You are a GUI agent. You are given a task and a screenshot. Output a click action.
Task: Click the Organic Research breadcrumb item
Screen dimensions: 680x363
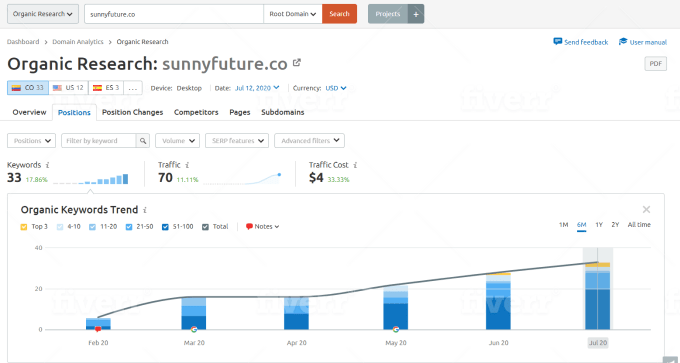pyautogui.click(x=142, y=42)
